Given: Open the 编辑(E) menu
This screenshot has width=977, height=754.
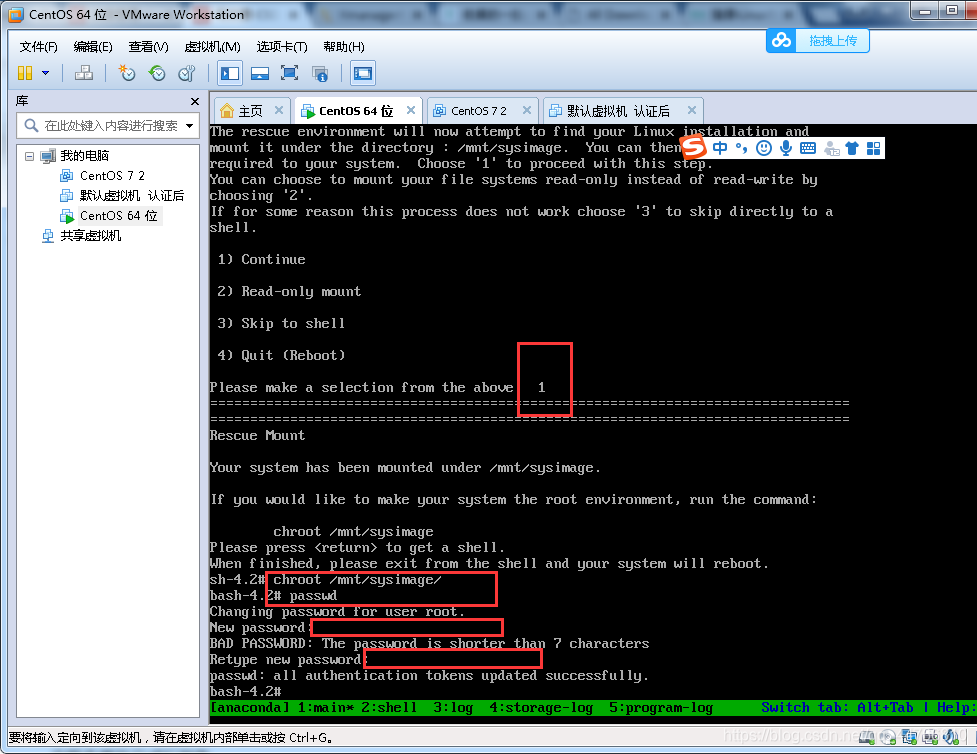Looking at the screenshot, I should click(x=93, y=47).
